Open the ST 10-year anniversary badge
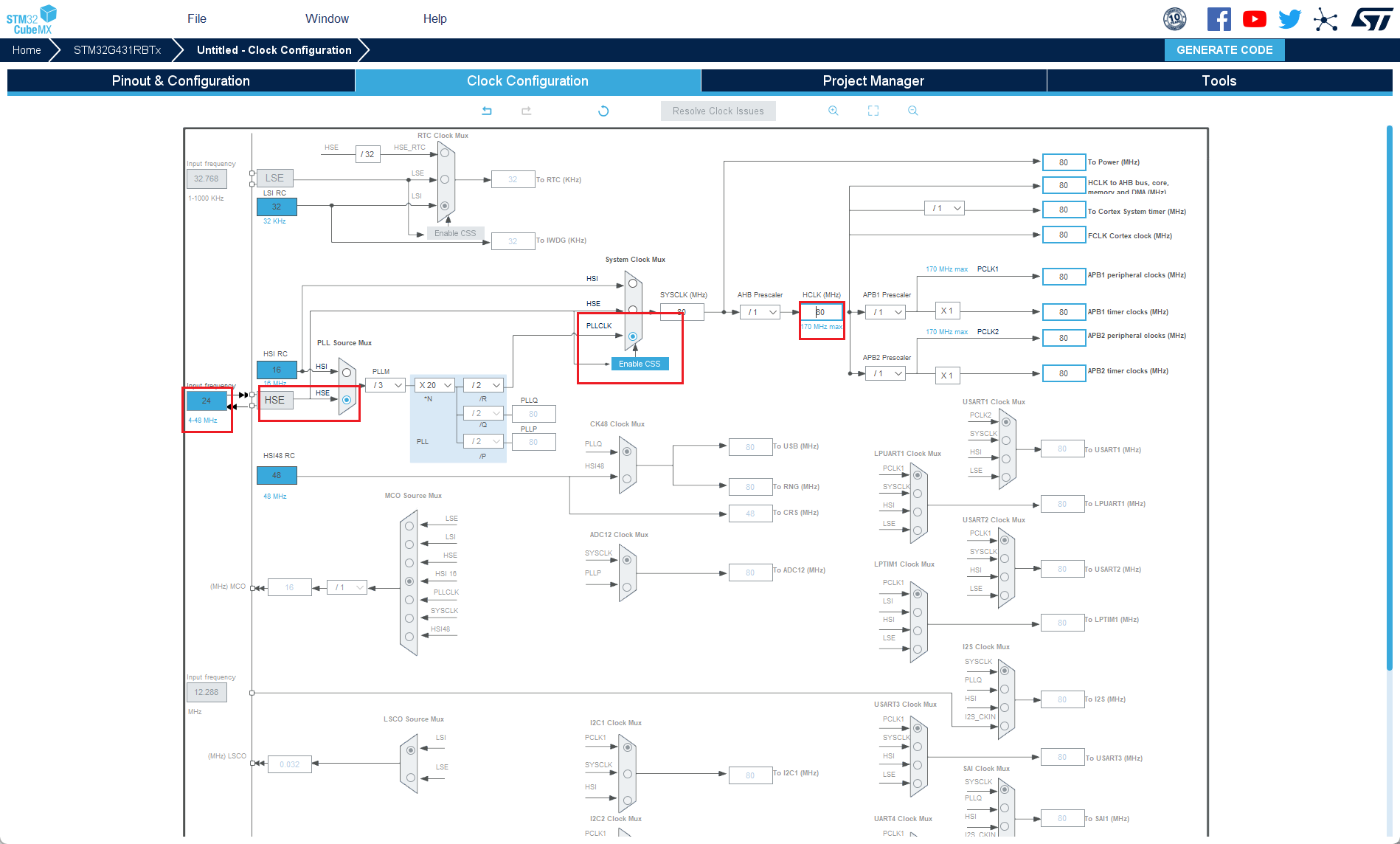1400x844 pixels. [1174, 19]
